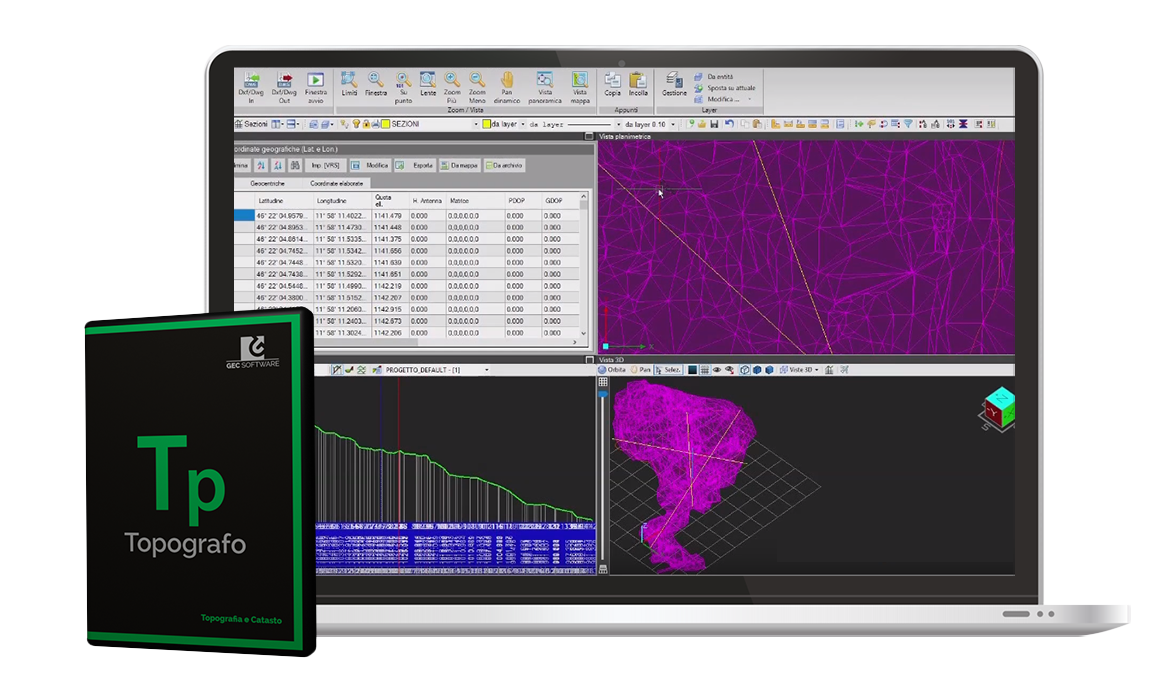1160x678 pixels.
Task: Click the undo arrow icon
Action: pyautogui.click(x=729, y=124)
